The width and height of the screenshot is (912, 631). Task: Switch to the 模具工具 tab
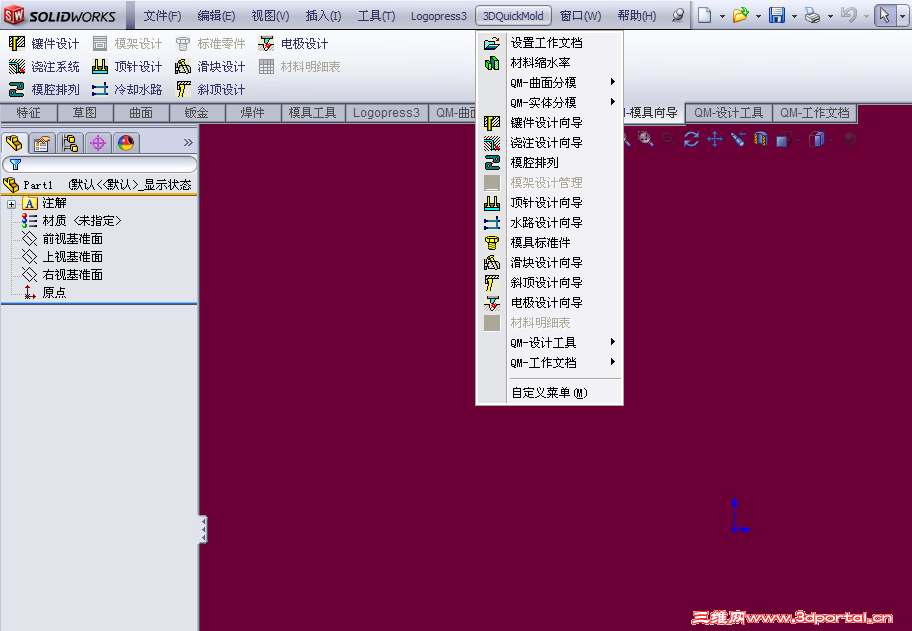313,113
